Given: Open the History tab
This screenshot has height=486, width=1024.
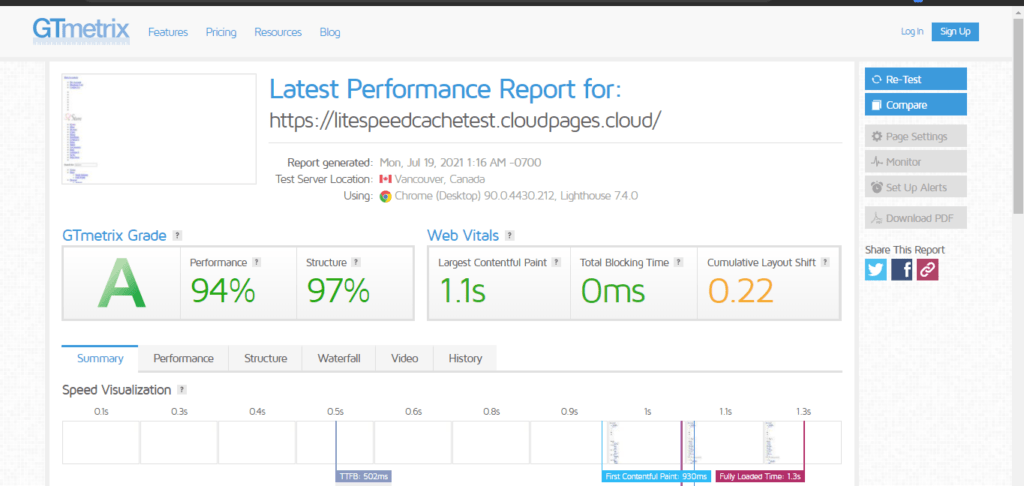Looking at the screenshot, I should (x=465, y=358).
